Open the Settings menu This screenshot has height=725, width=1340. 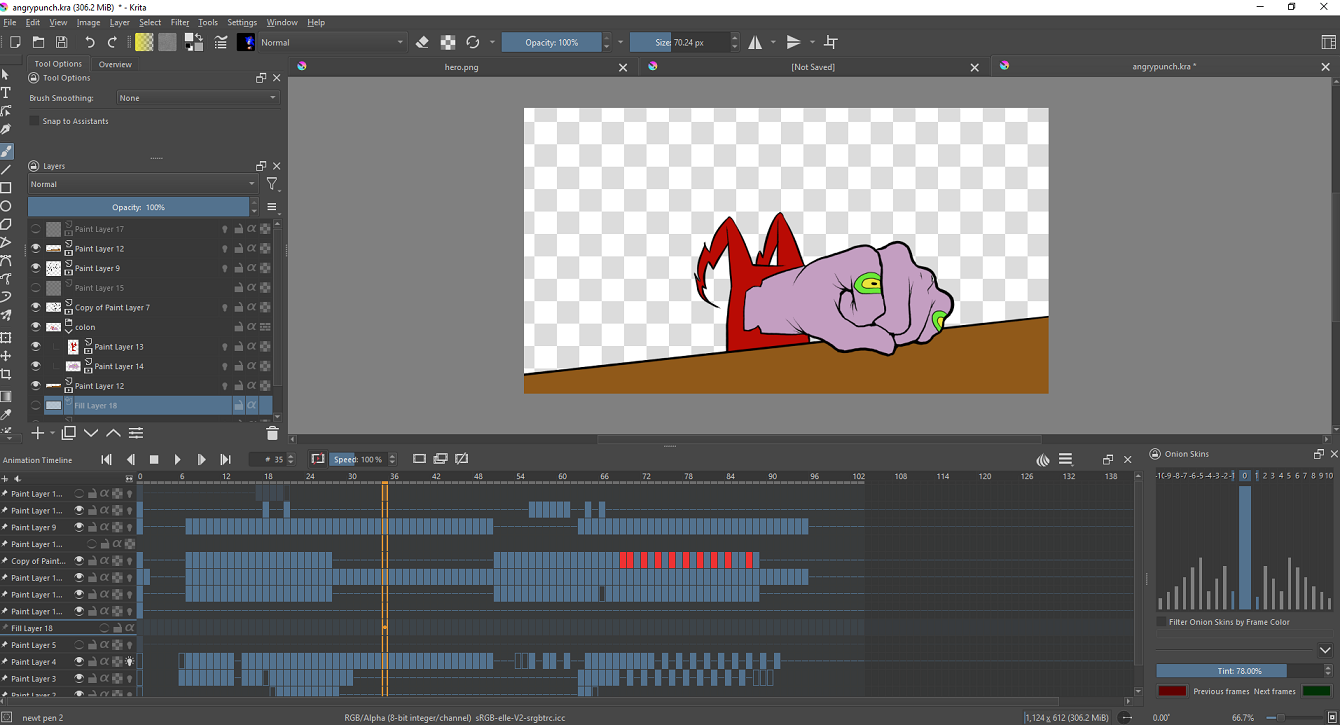[242, 22]
